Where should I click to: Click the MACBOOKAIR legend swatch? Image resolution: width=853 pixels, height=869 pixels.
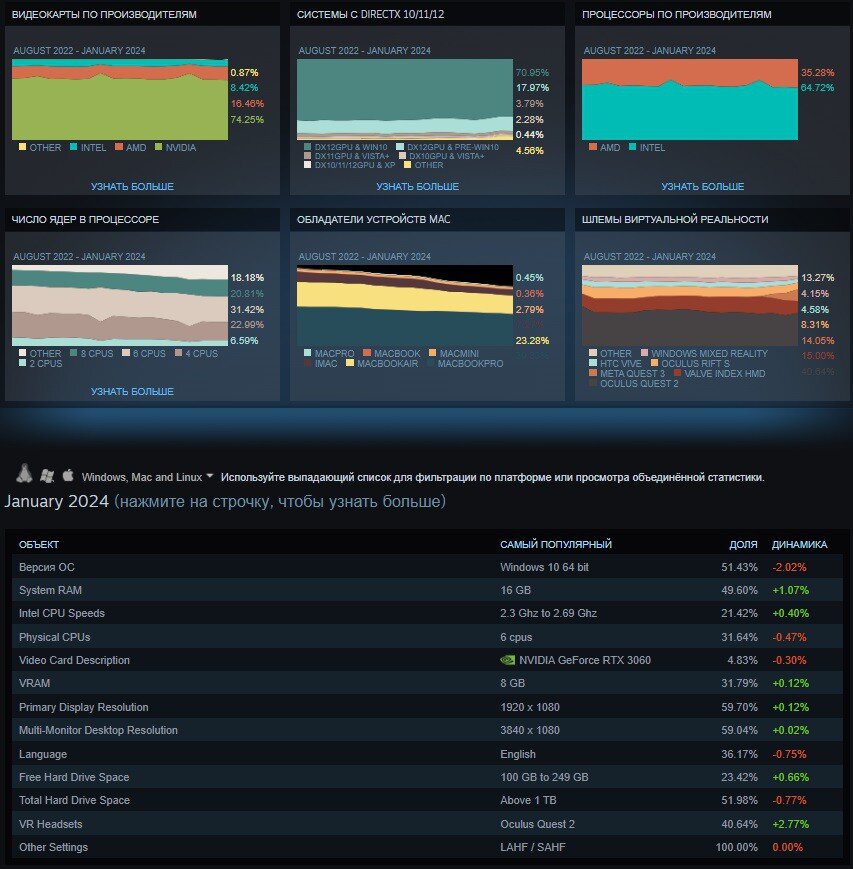click(350, 363)
